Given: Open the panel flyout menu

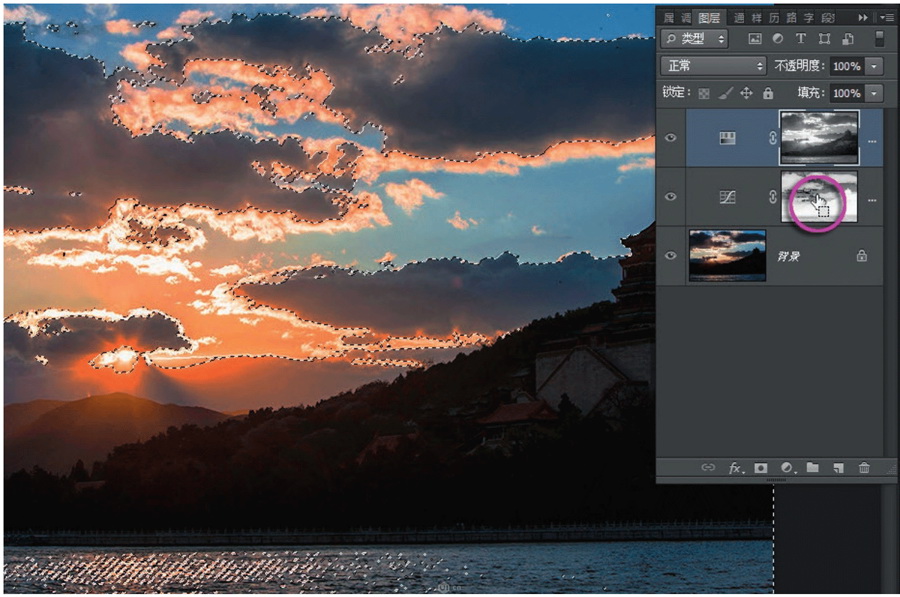Looking at the screenshot, I should point(887,18).
